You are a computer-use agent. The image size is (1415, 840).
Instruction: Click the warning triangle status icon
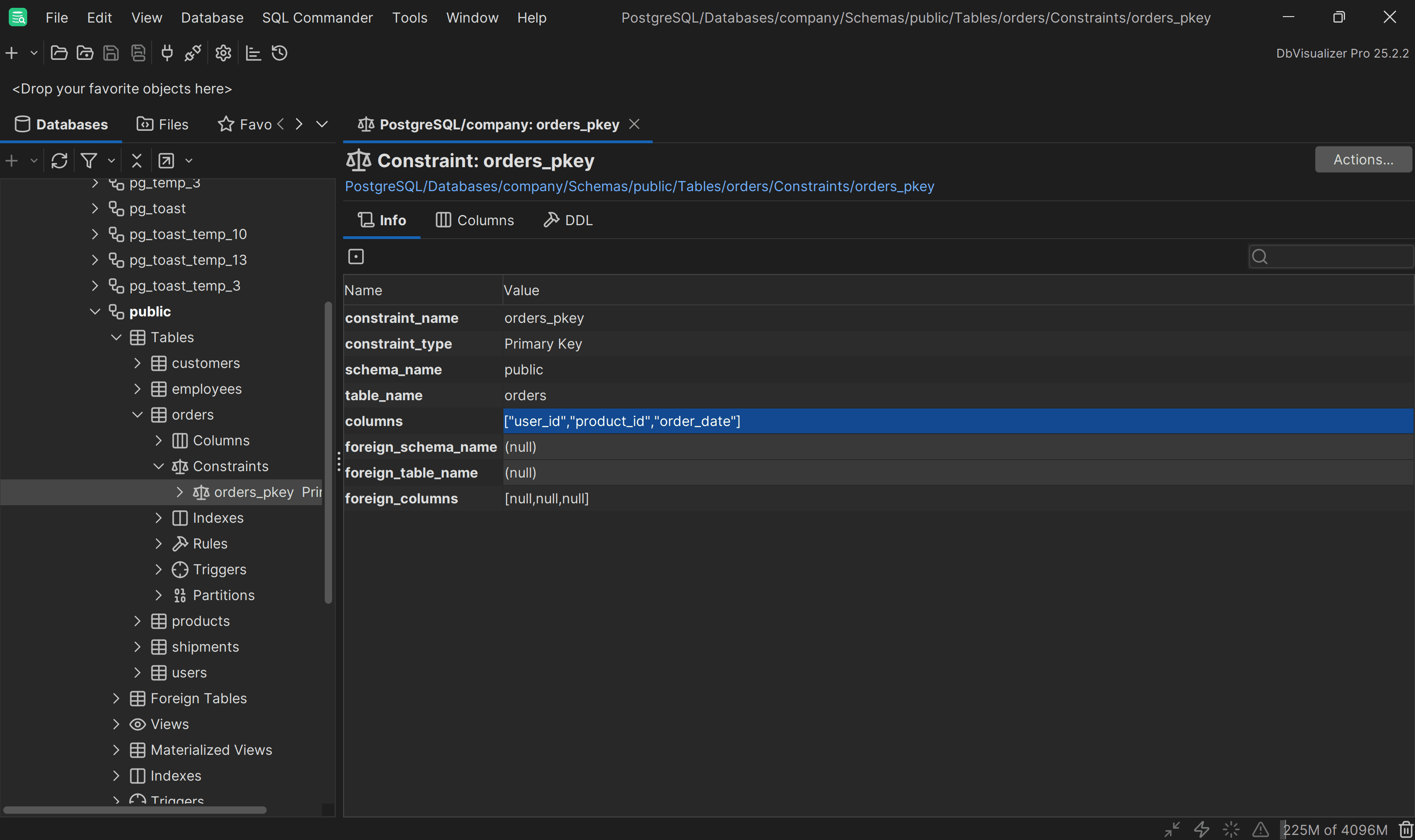point(1261,830)
